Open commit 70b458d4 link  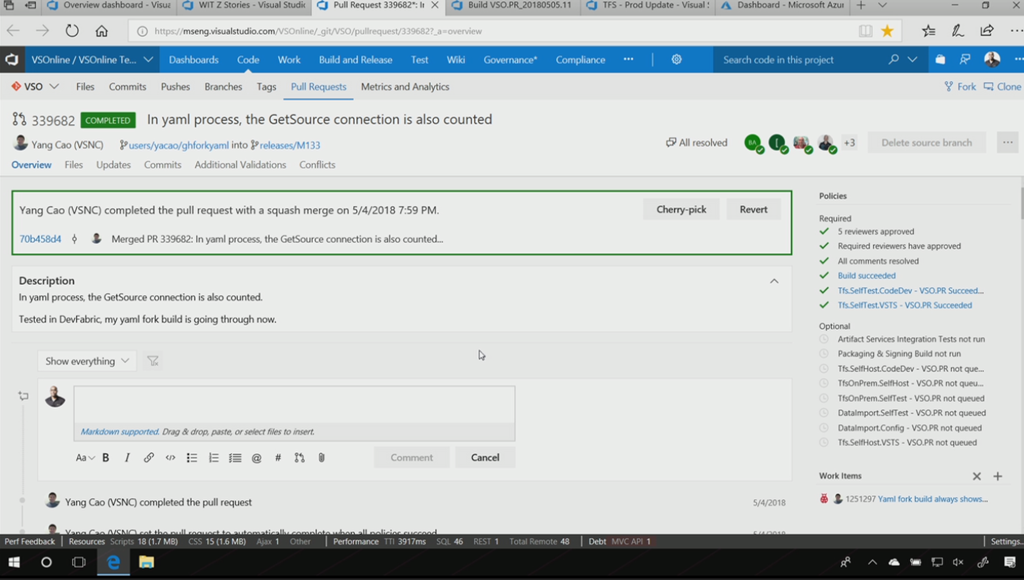pyautogui.click(x=40, y=239)
